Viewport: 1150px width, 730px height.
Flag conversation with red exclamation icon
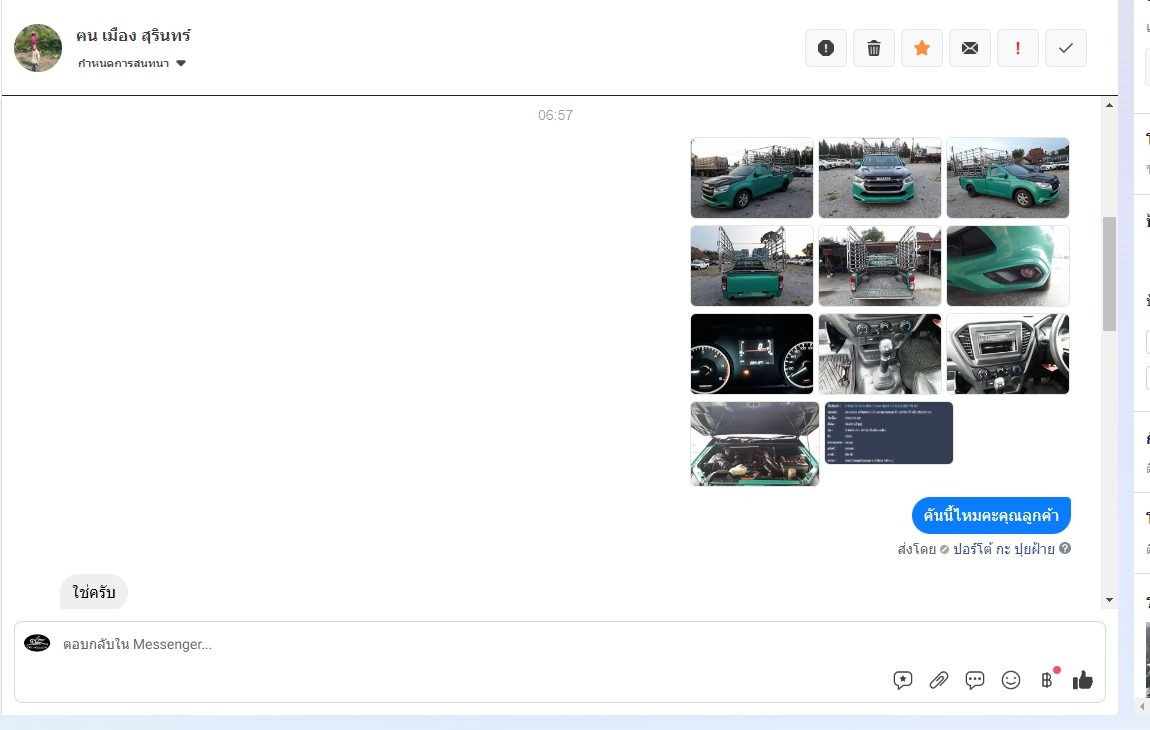[1018, 48]
